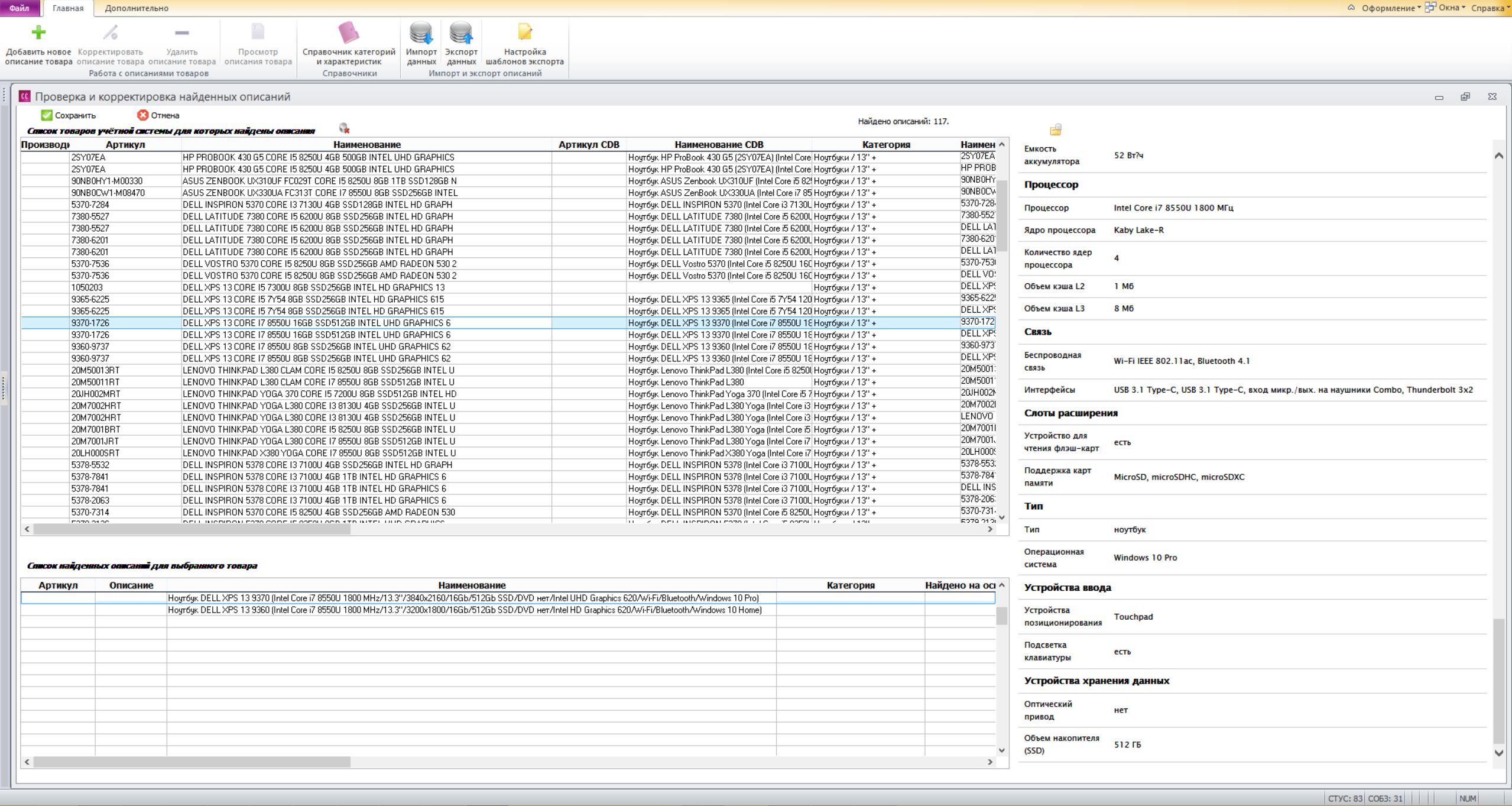Click the left arrow of the lower table's horizontal scrollbar
This screenshot has height=806, width=1512.
click(x=27, y=762)
